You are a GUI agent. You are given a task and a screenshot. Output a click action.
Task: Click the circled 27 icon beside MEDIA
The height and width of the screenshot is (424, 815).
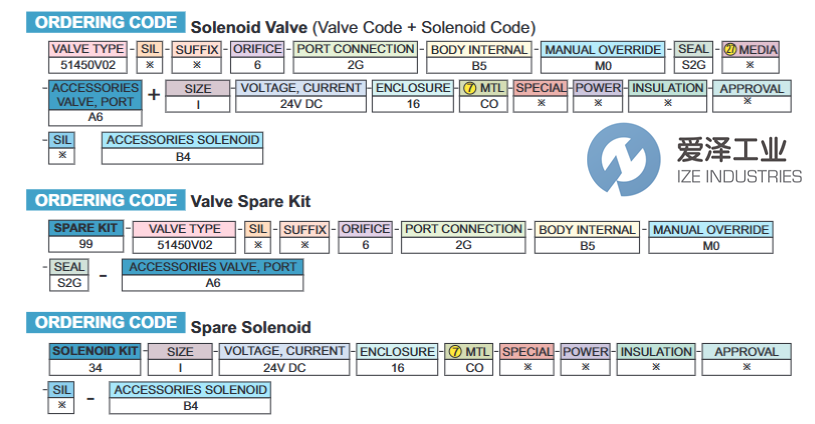pyautogui.click(x=731, y=49)
